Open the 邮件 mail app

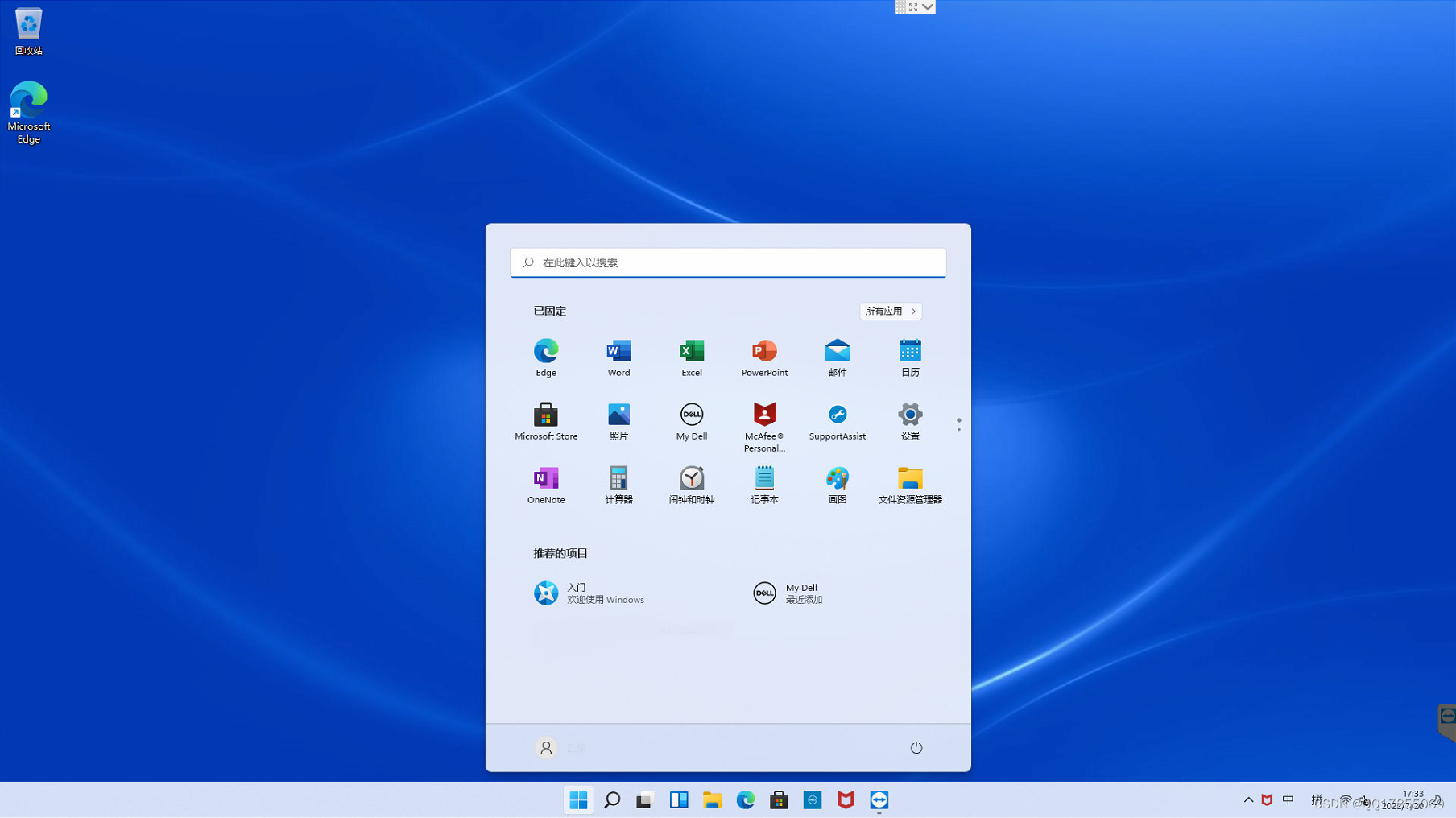838,357
